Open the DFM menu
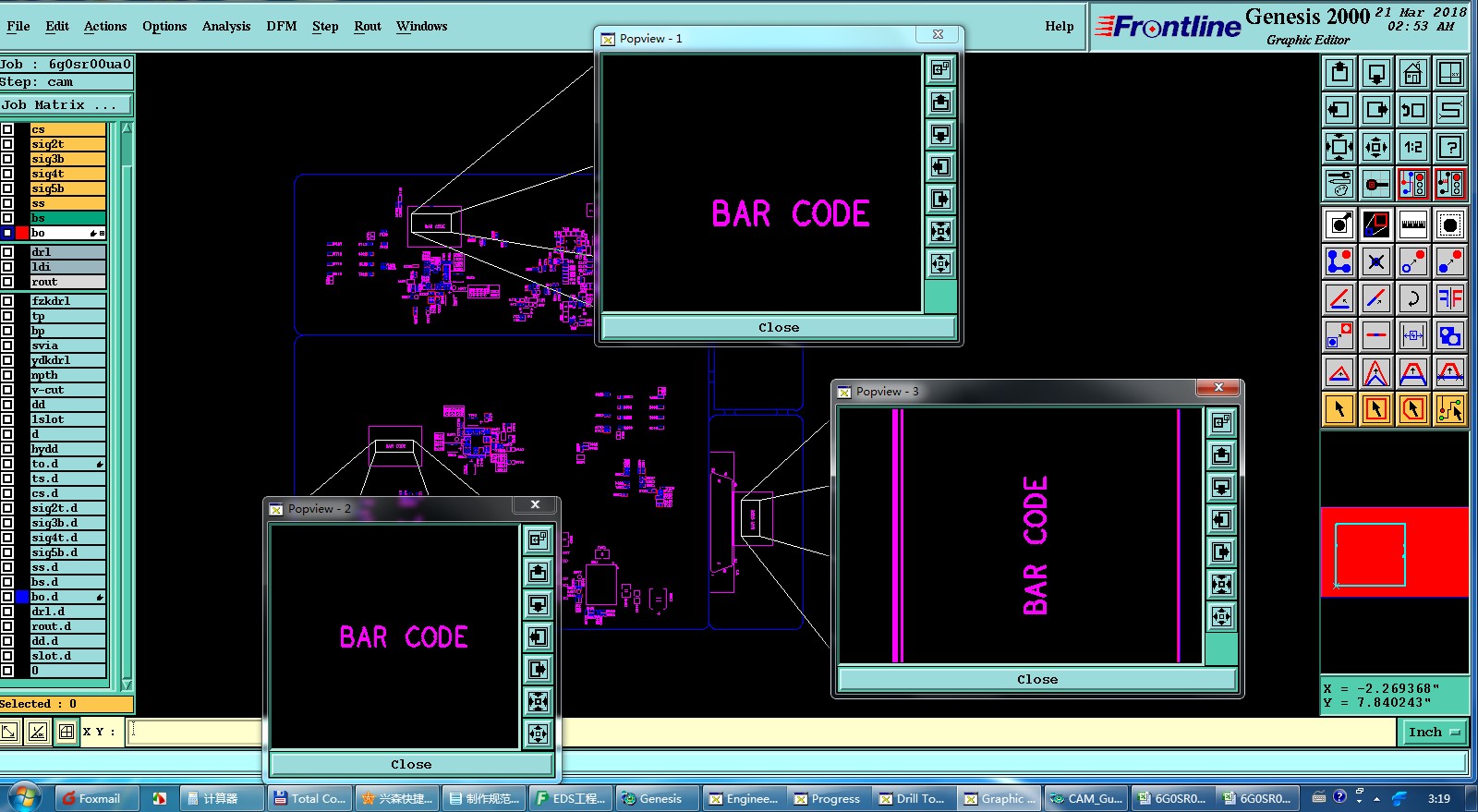This screenshot has height=812, width=1478. 282,26
